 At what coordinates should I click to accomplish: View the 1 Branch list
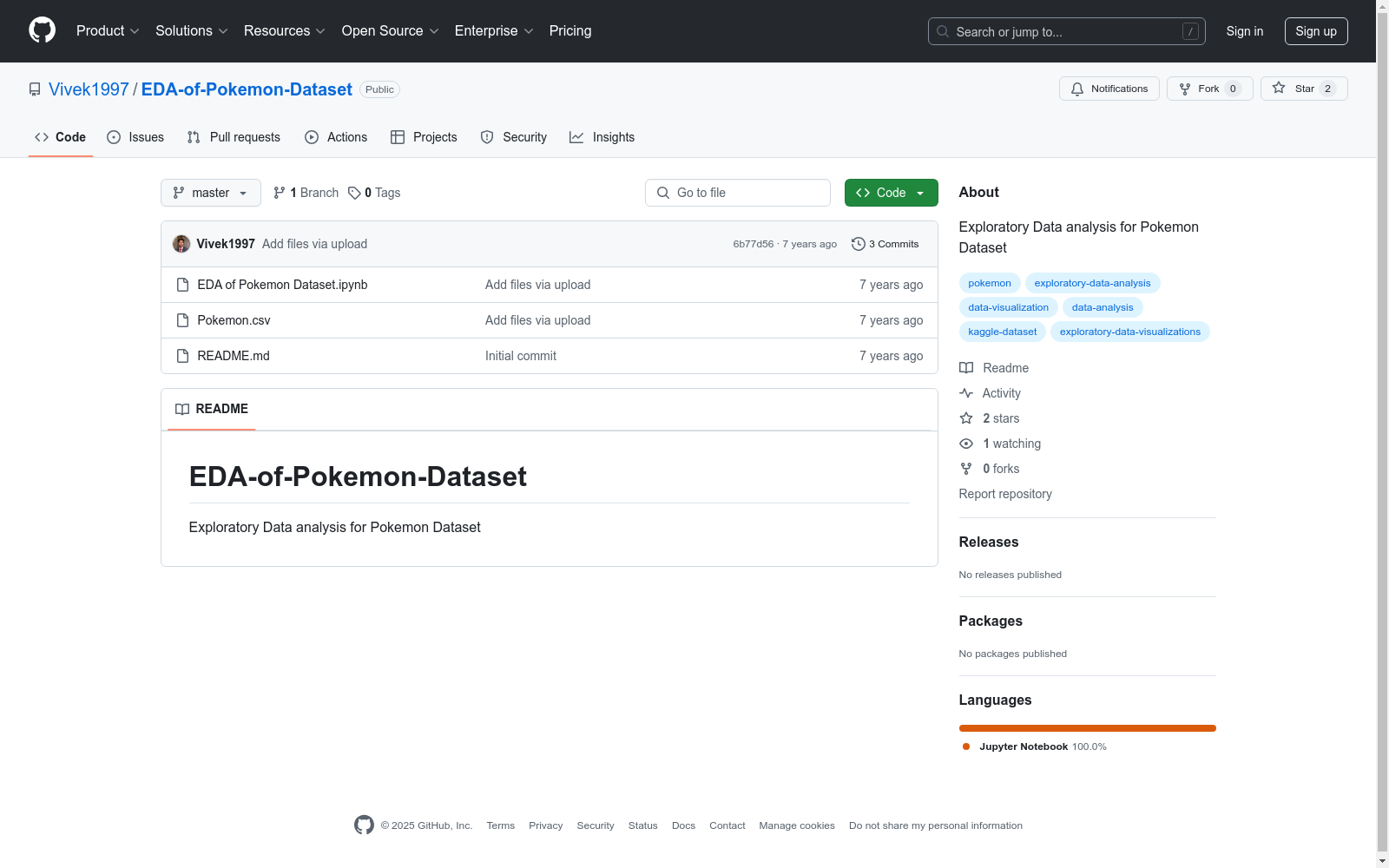coord(306,193)
